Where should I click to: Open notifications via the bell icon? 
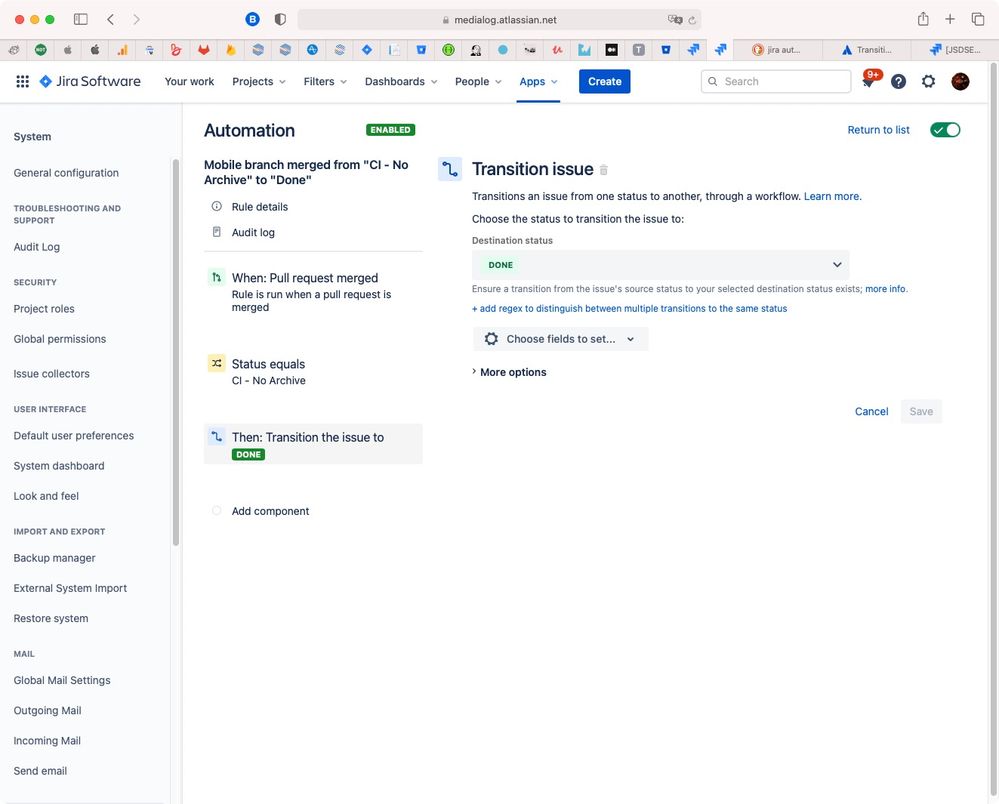click(867, 81)
